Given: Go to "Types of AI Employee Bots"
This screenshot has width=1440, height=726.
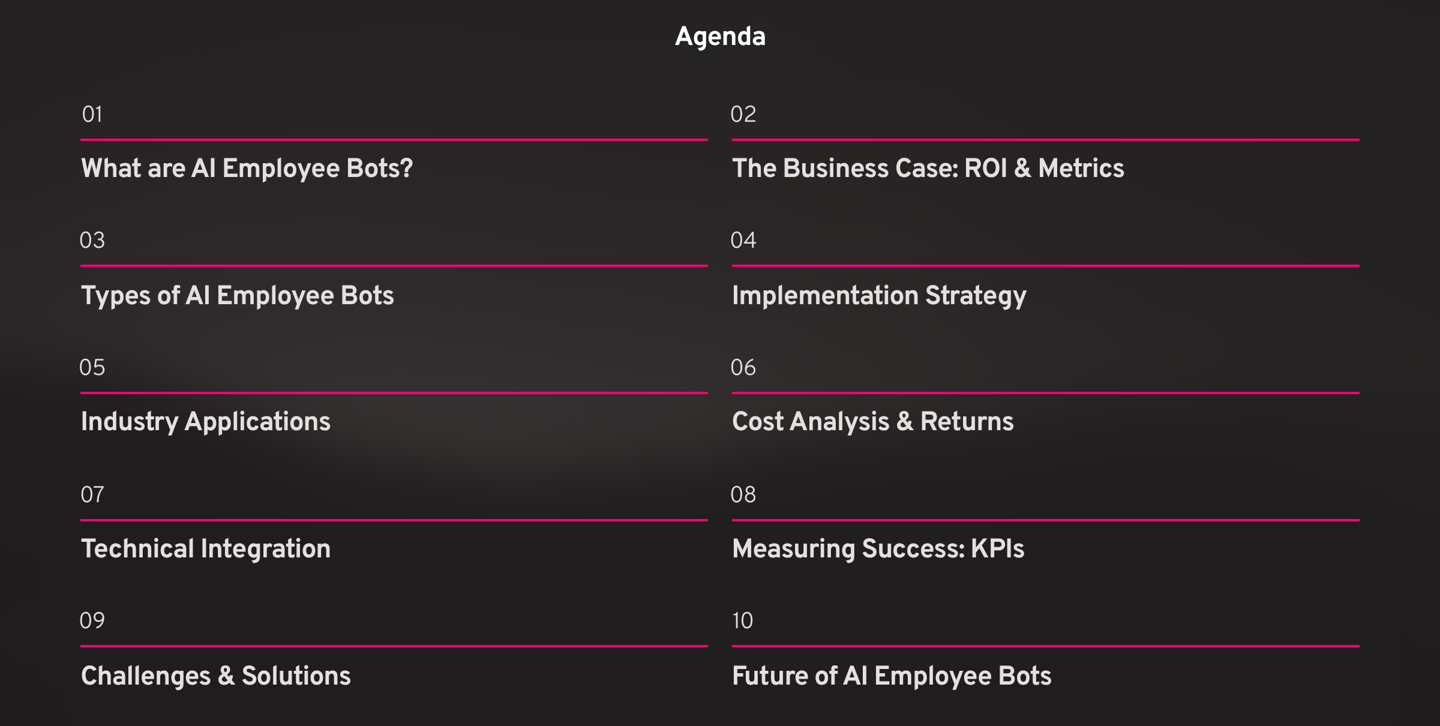Looking at the screenshot, I should coord(237,296).
